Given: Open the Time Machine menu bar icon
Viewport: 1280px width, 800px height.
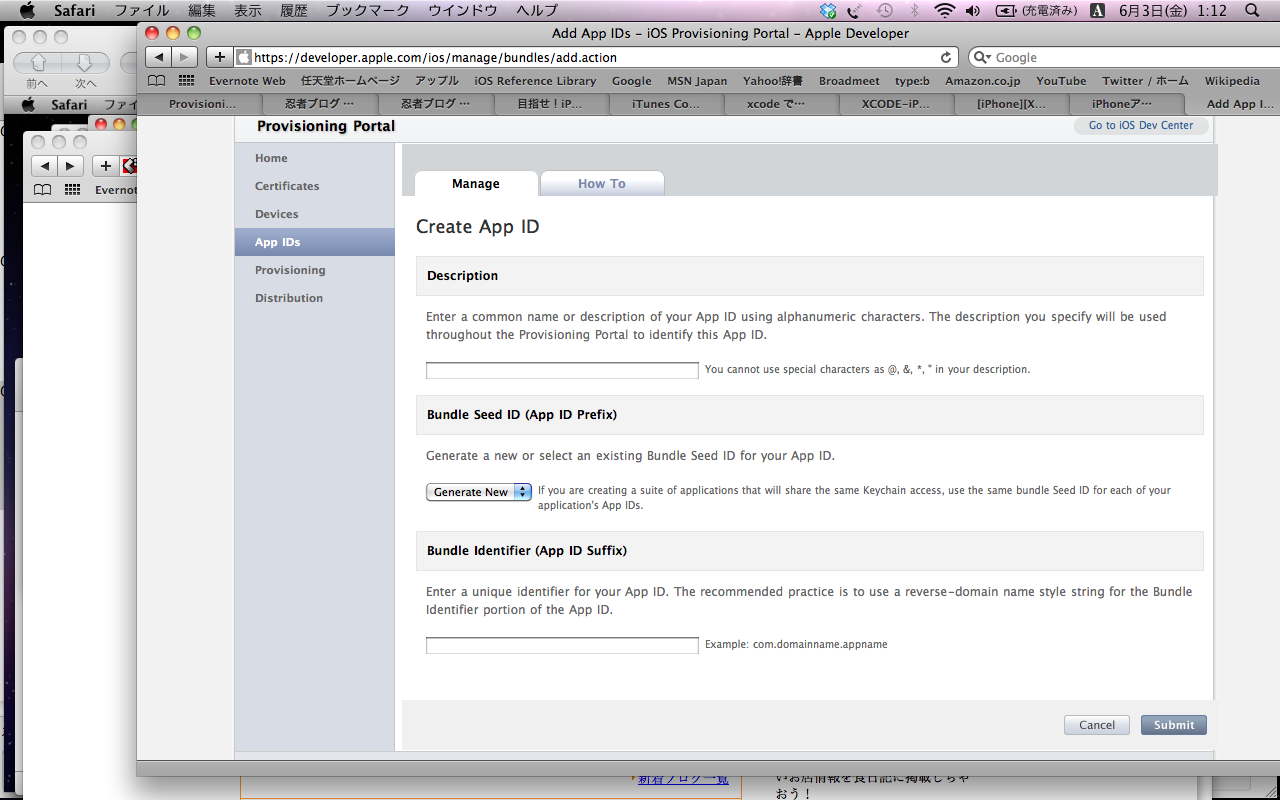Looking at the screenshot, I should pos(885,10).
